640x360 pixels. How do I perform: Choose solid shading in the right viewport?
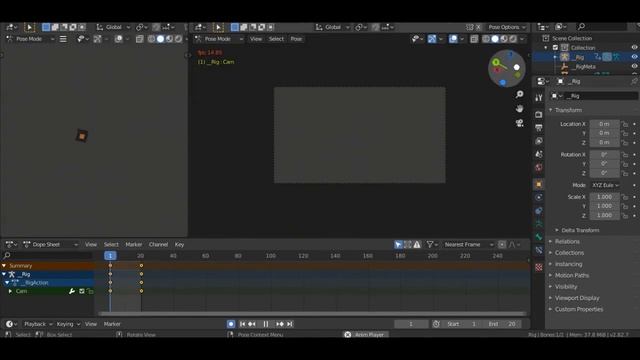click(x=495, y=39)
